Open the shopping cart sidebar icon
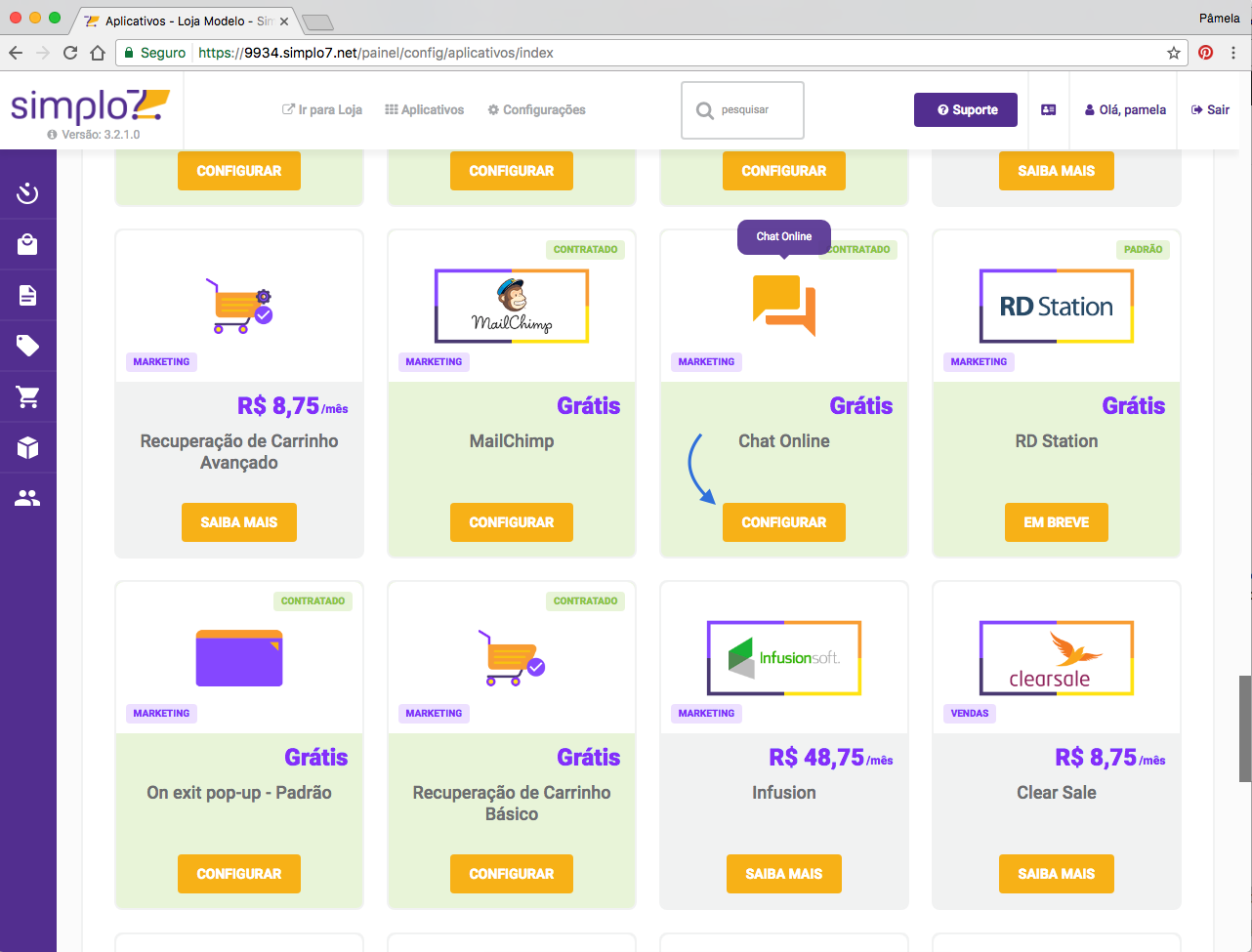This screenshot has height=952, width=1252. coord(27,396)
